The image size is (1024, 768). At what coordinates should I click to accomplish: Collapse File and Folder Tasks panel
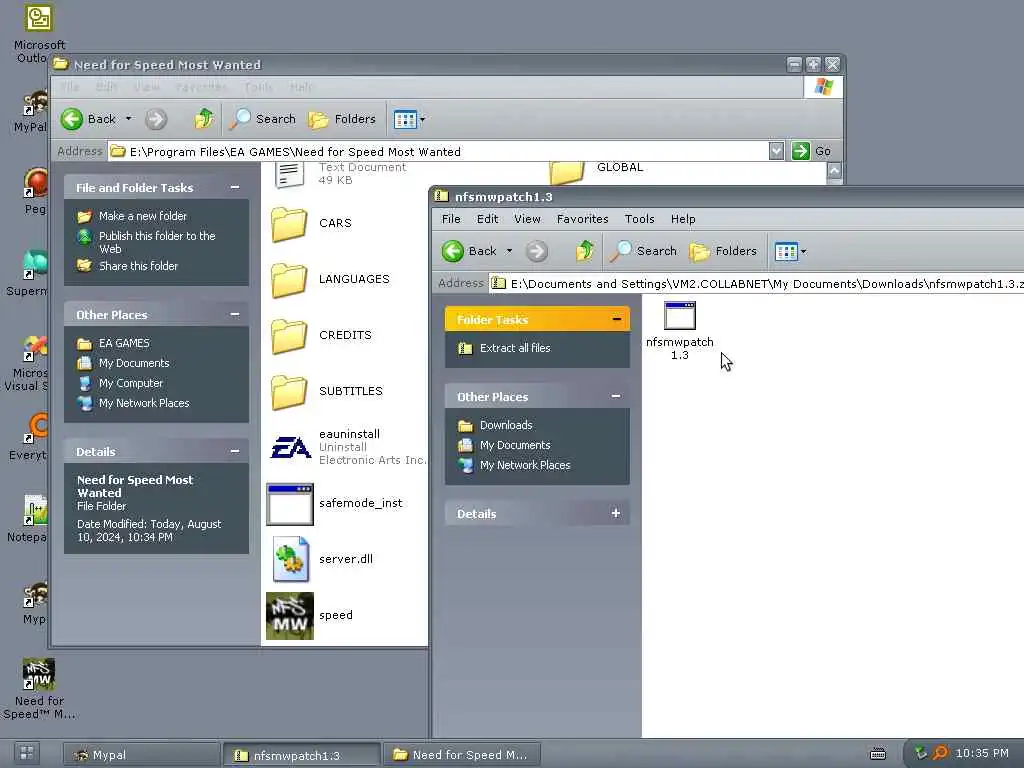235,187
